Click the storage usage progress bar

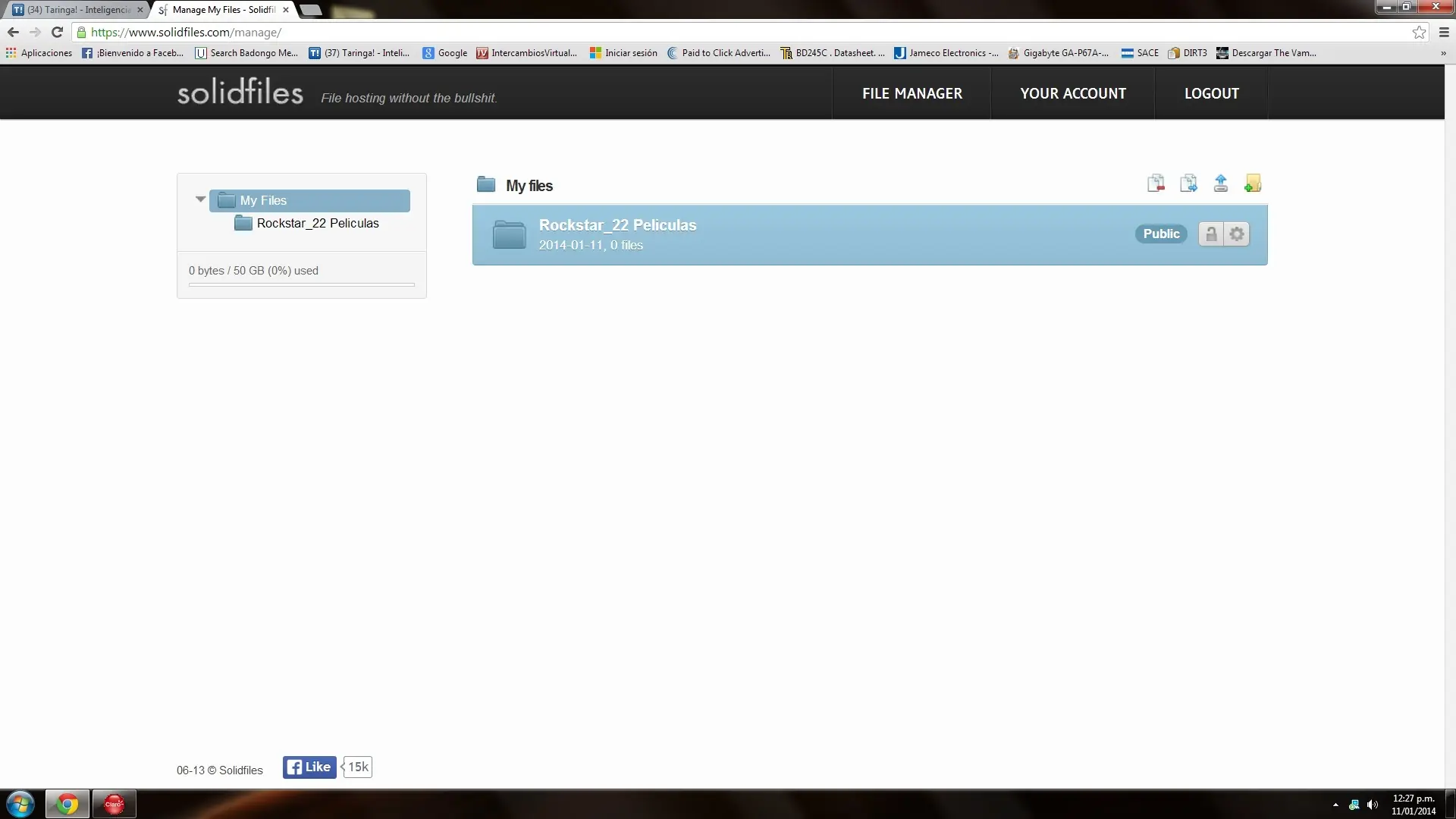click(x=302, y=284)
